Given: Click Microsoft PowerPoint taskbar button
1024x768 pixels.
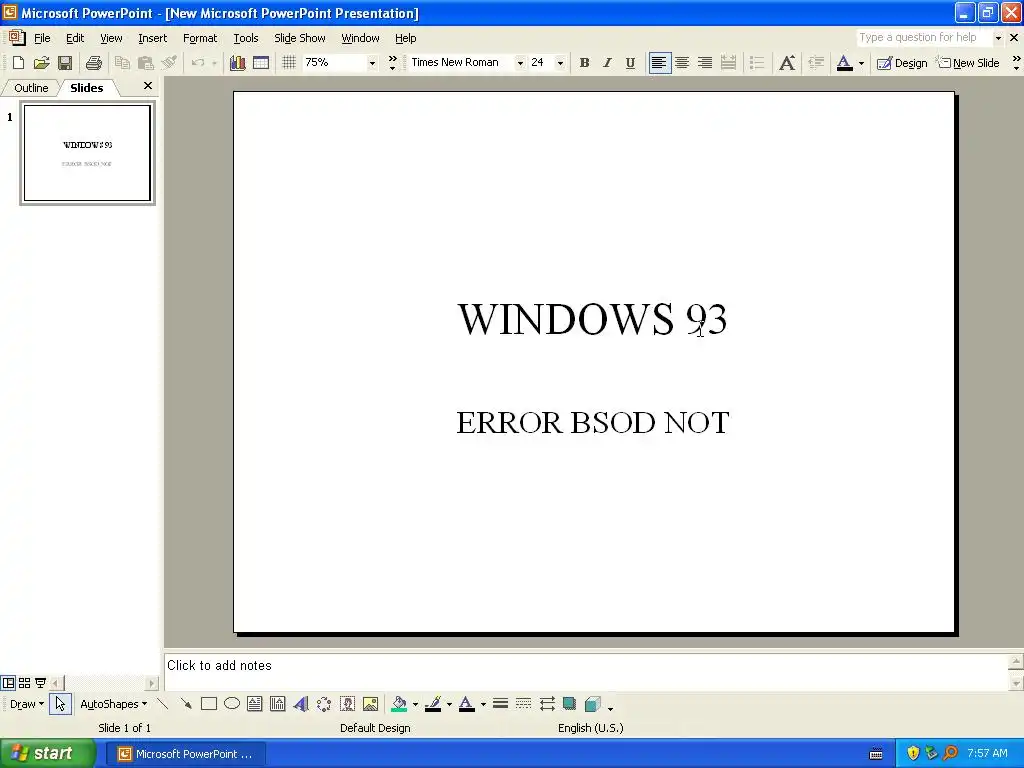Looking at the screenshot, I should 185,754.
